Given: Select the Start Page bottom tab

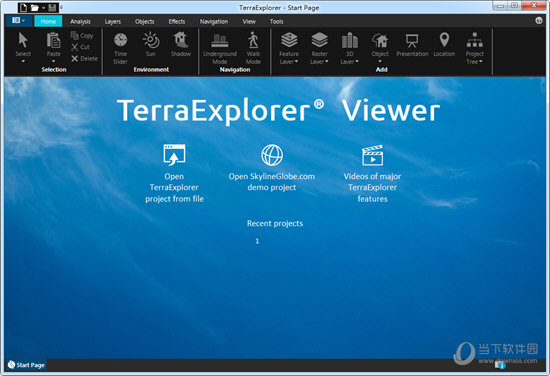Looking at the screenshot, I should click(x=26, y=365).
